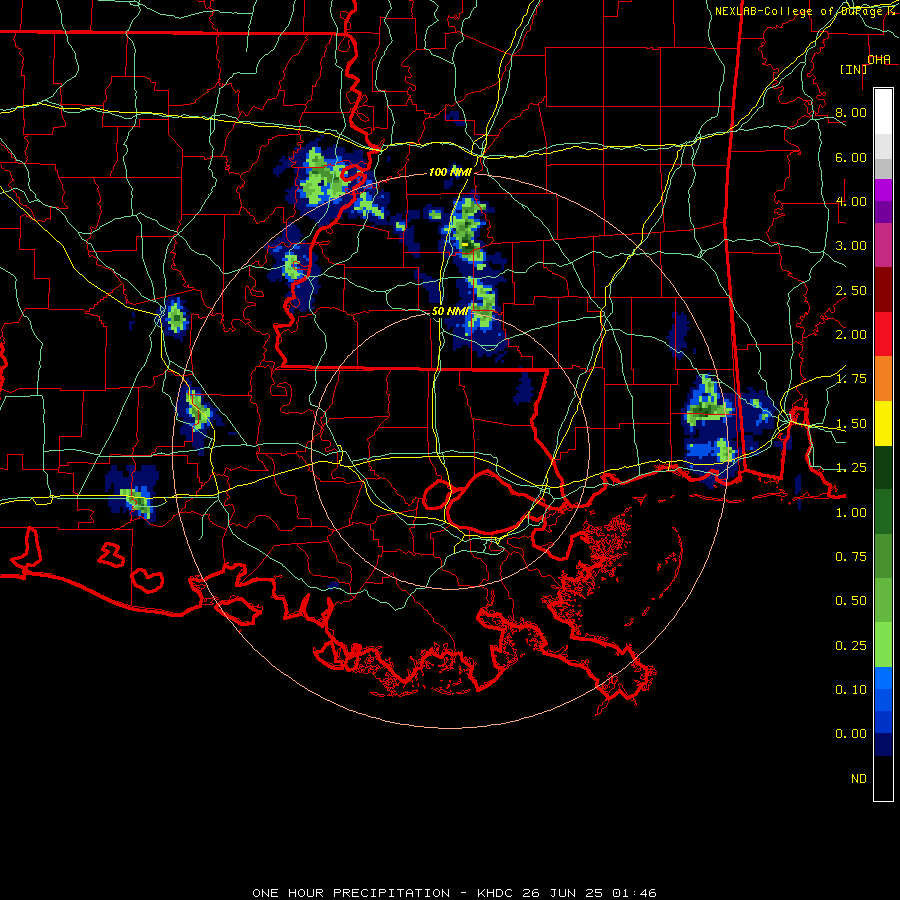Click the "OHA" product code label
The image size is (900, 900).
tap(879, 60)
